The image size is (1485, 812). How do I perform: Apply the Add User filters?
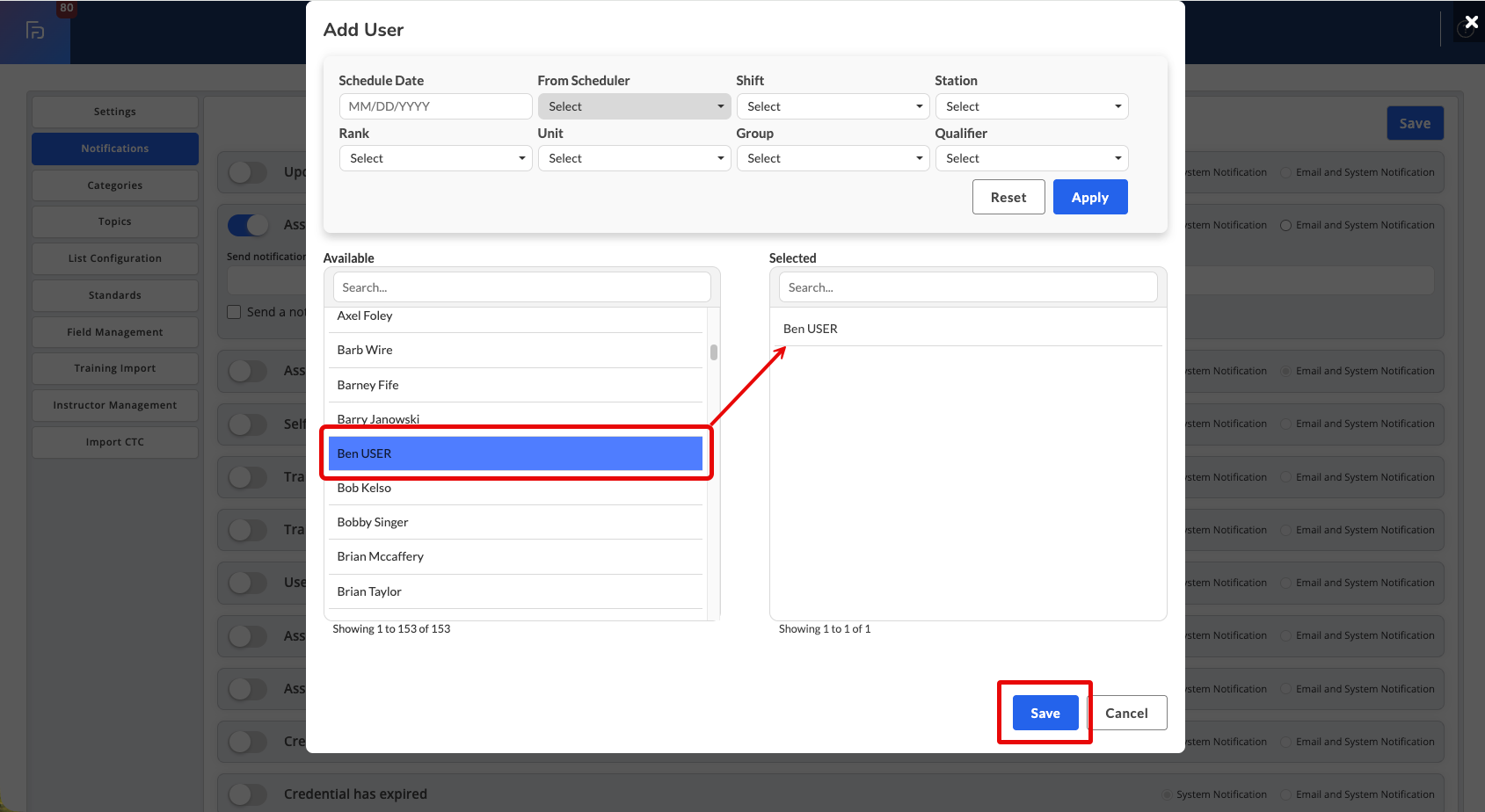1090,197
